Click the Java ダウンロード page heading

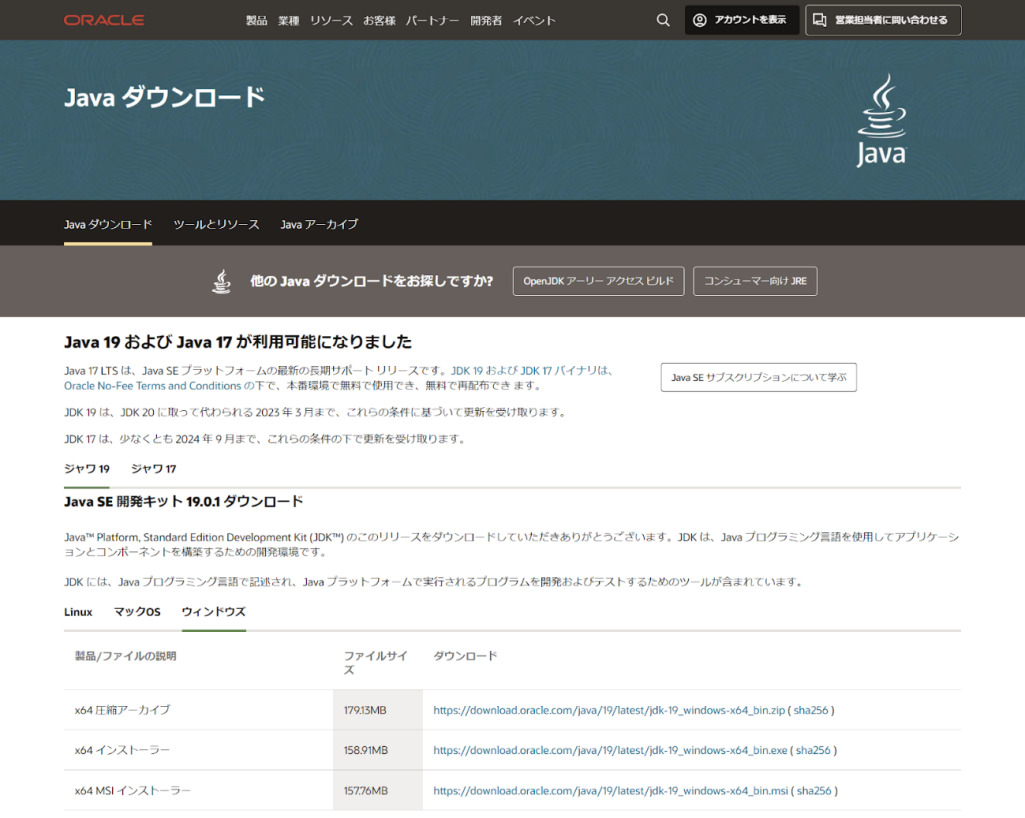(x=165, y=97)
